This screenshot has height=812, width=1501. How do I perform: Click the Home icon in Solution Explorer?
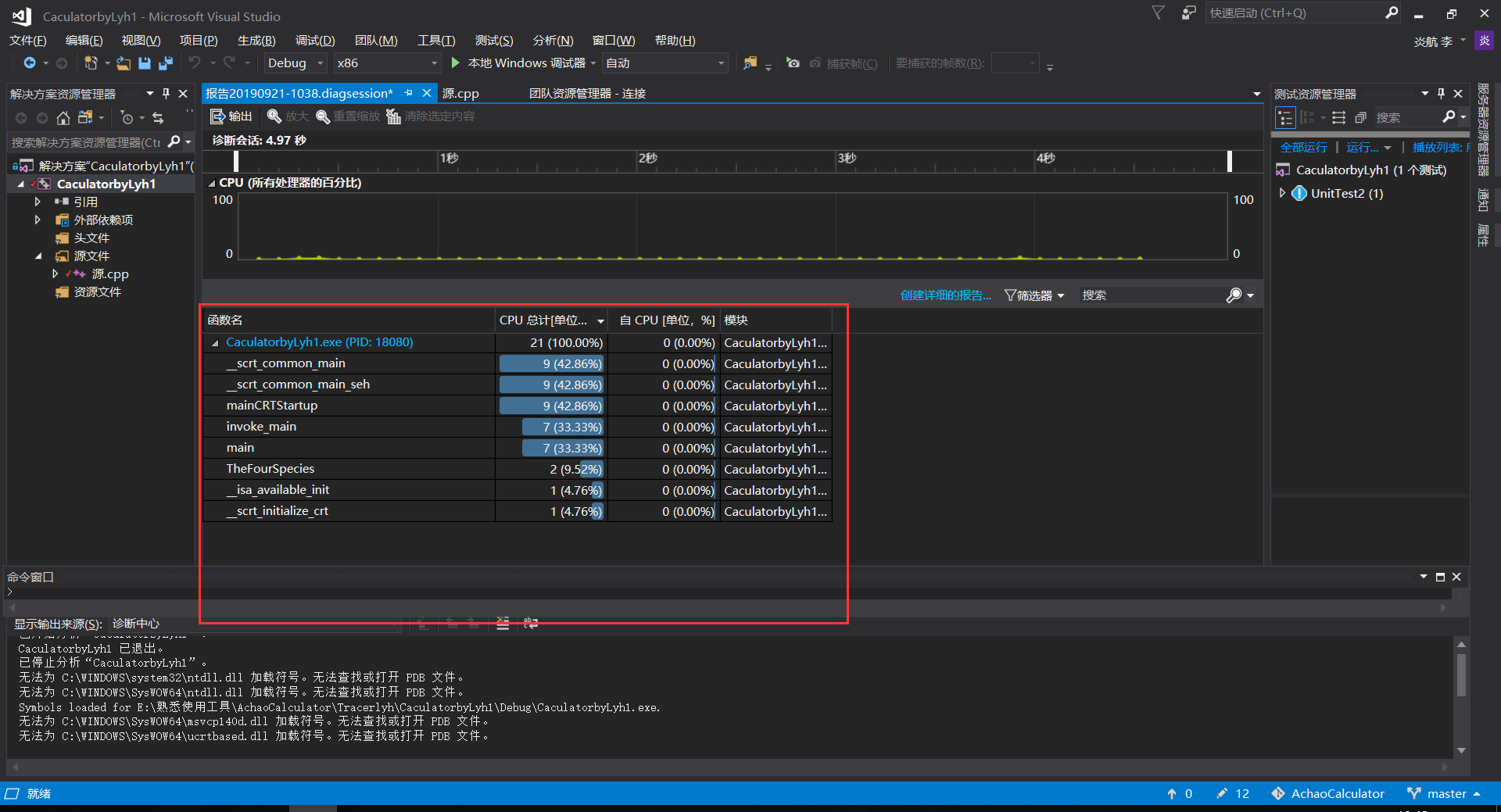[63, 118]
